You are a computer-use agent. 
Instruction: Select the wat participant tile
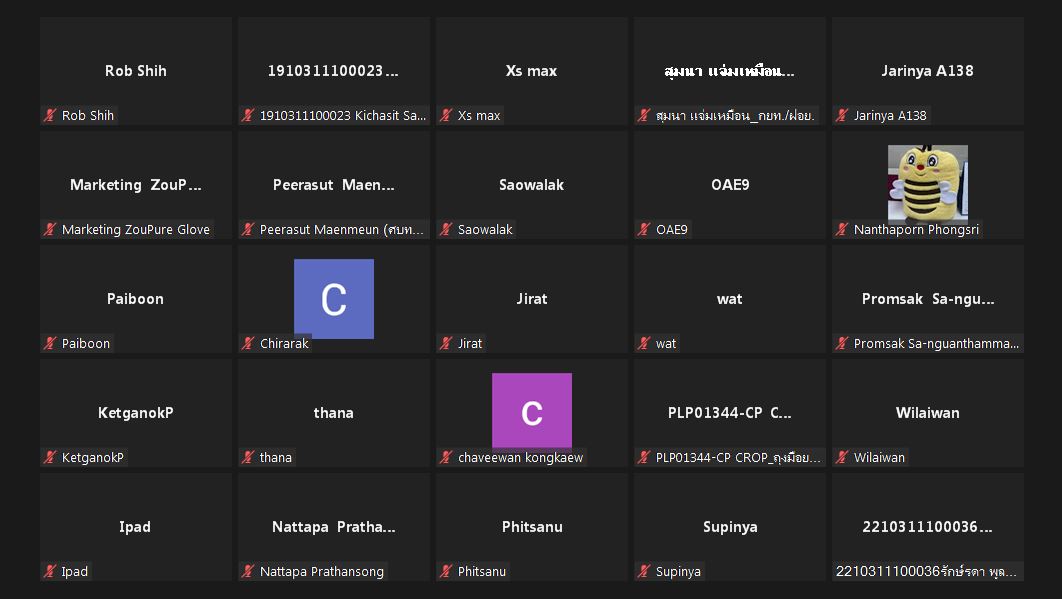pos(729,299)
